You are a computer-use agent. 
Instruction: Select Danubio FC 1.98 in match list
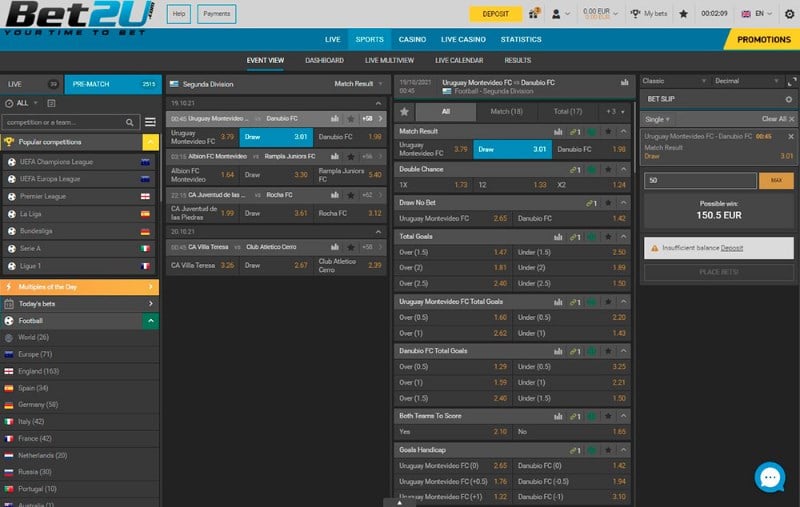(350, 137)
